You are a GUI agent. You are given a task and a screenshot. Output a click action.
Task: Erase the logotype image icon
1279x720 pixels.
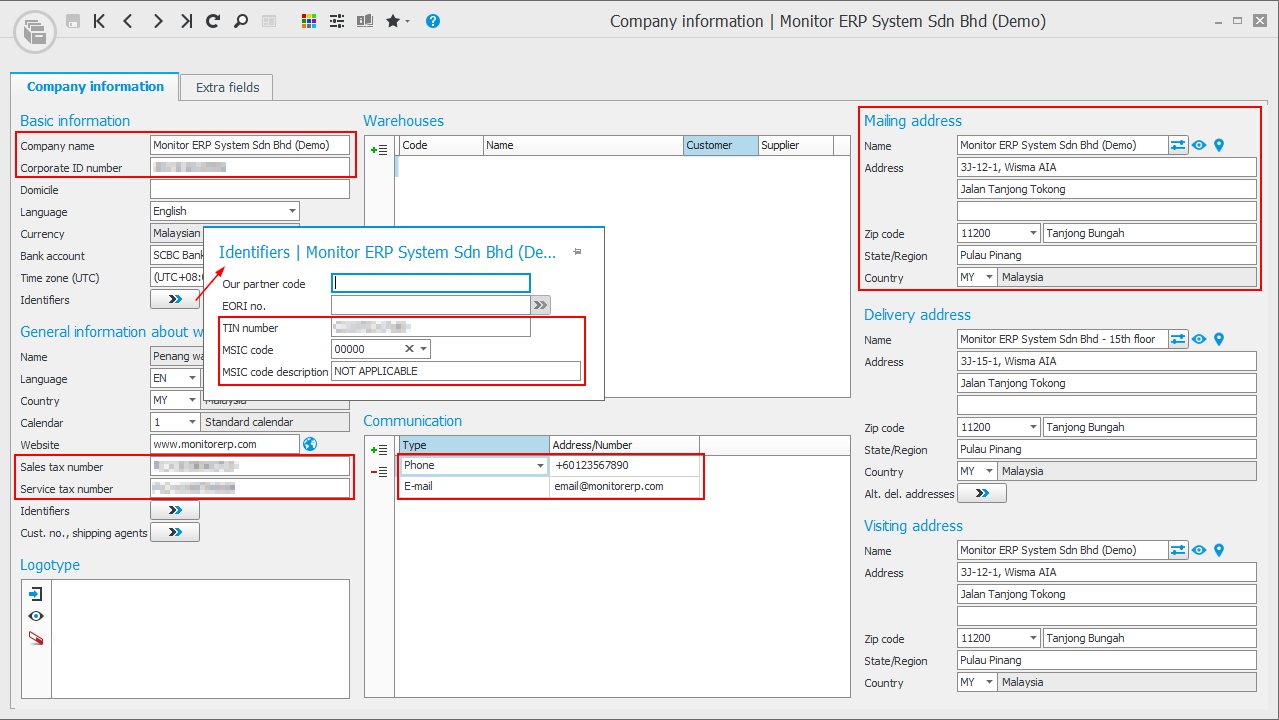(36, 638)
